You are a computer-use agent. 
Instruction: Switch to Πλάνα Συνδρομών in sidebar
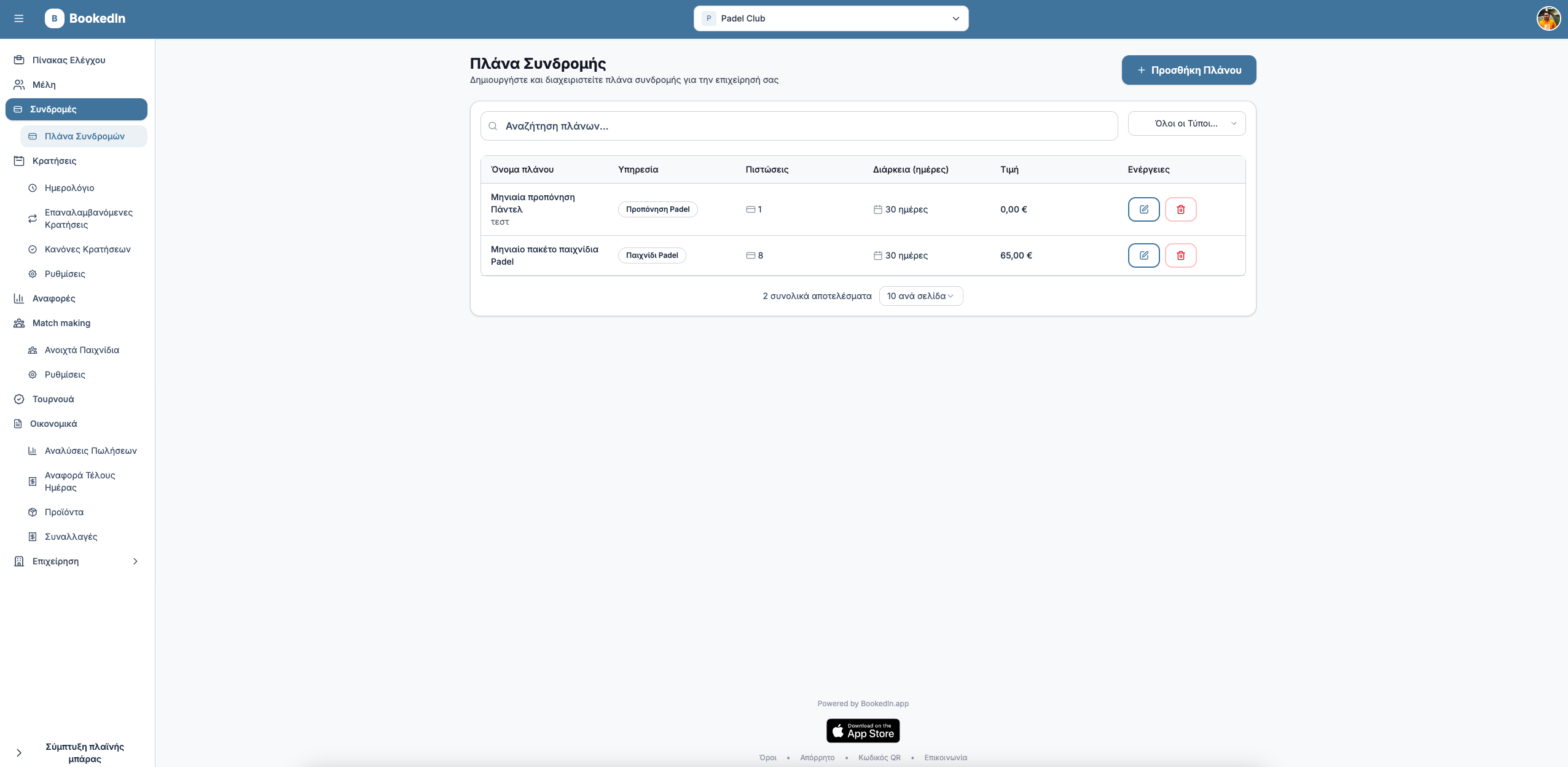pos(84,136)
